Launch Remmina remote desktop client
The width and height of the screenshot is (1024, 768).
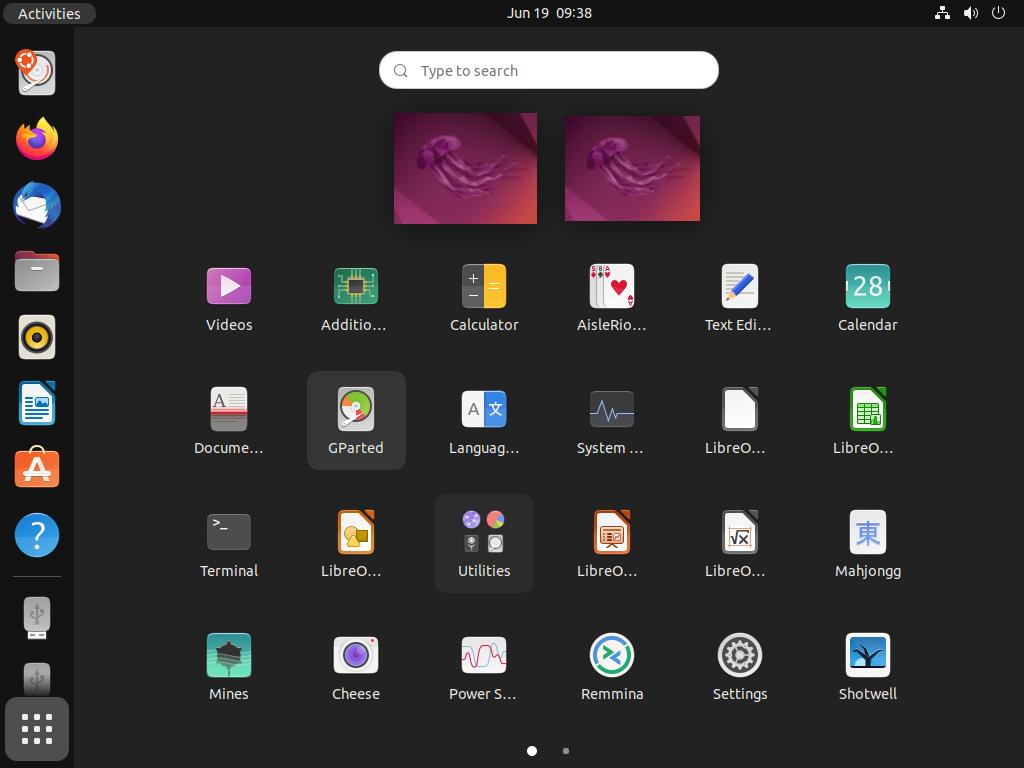[612, 666]
